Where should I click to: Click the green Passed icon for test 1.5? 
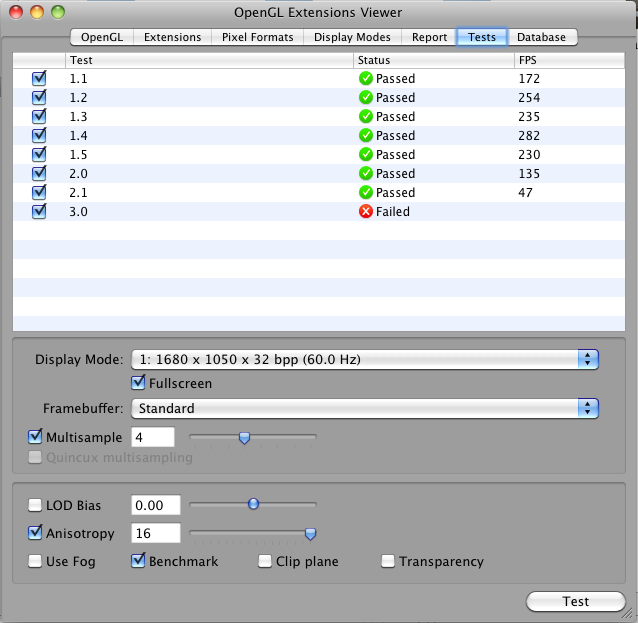click(366, 154)
